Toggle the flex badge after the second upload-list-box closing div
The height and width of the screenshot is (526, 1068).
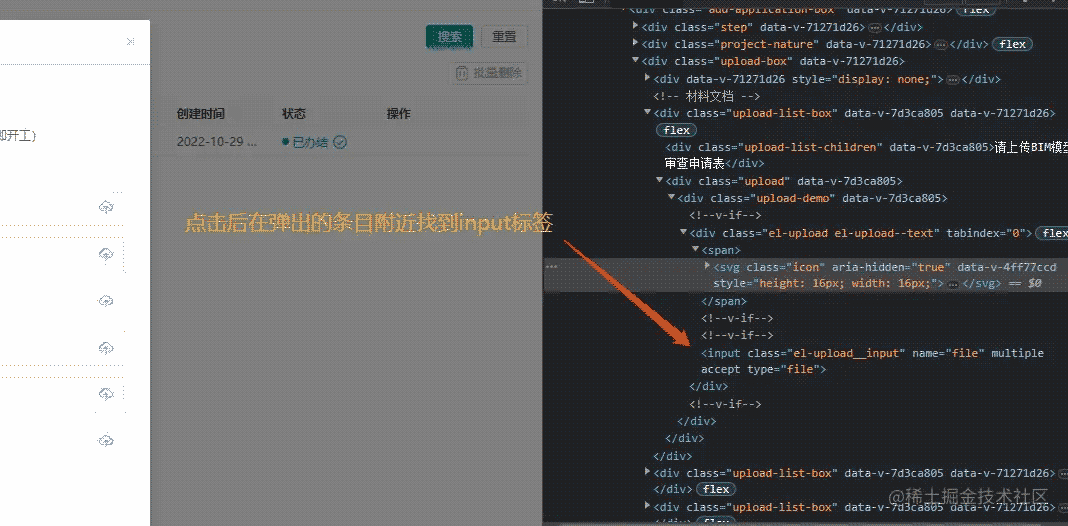tap(716, 489)
